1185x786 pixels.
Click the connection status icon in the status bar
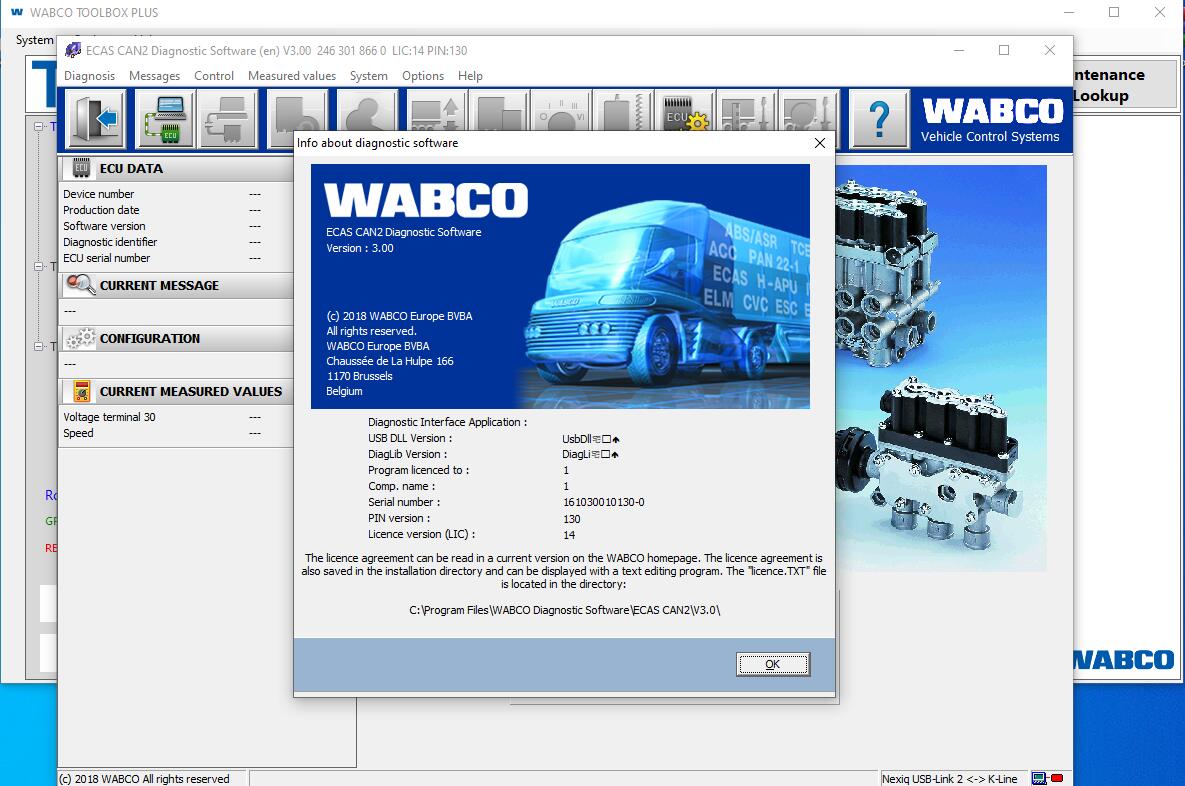[x=1039, y=778]
